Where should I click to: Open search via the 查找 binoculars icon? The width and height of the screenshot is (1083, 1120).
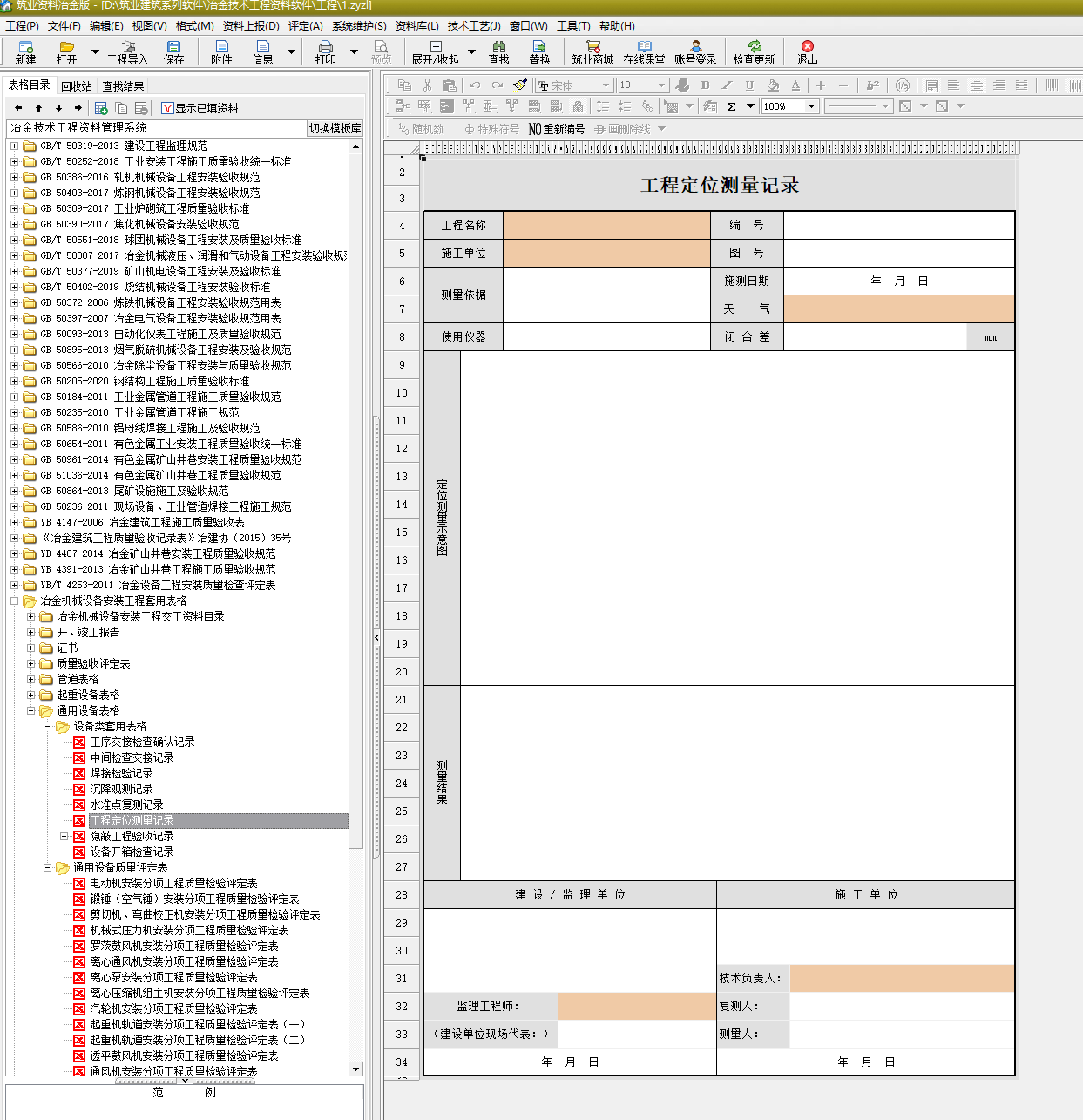(498, 52)
